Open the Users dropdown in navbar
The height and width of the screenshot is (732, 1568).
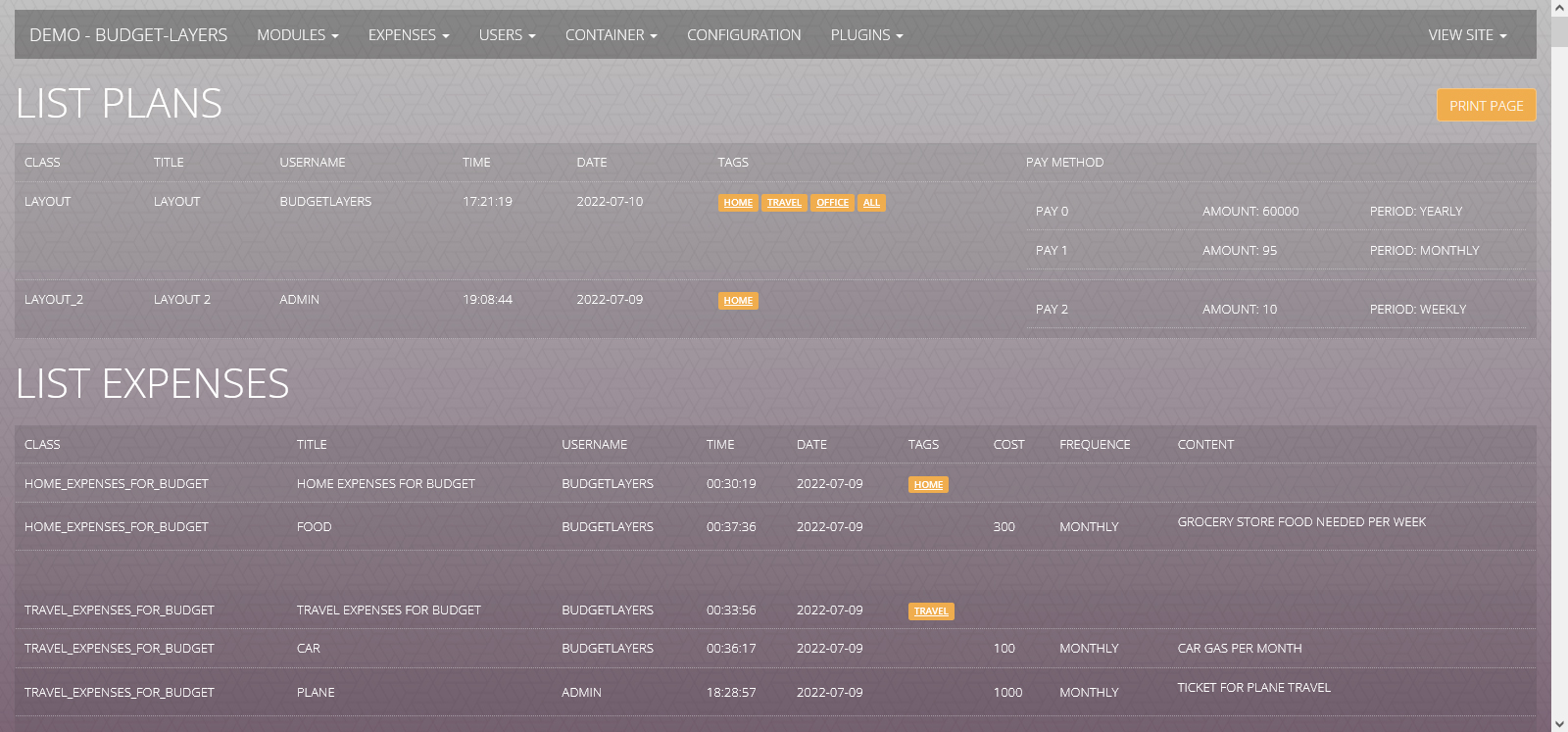click(x=507, y=35)
